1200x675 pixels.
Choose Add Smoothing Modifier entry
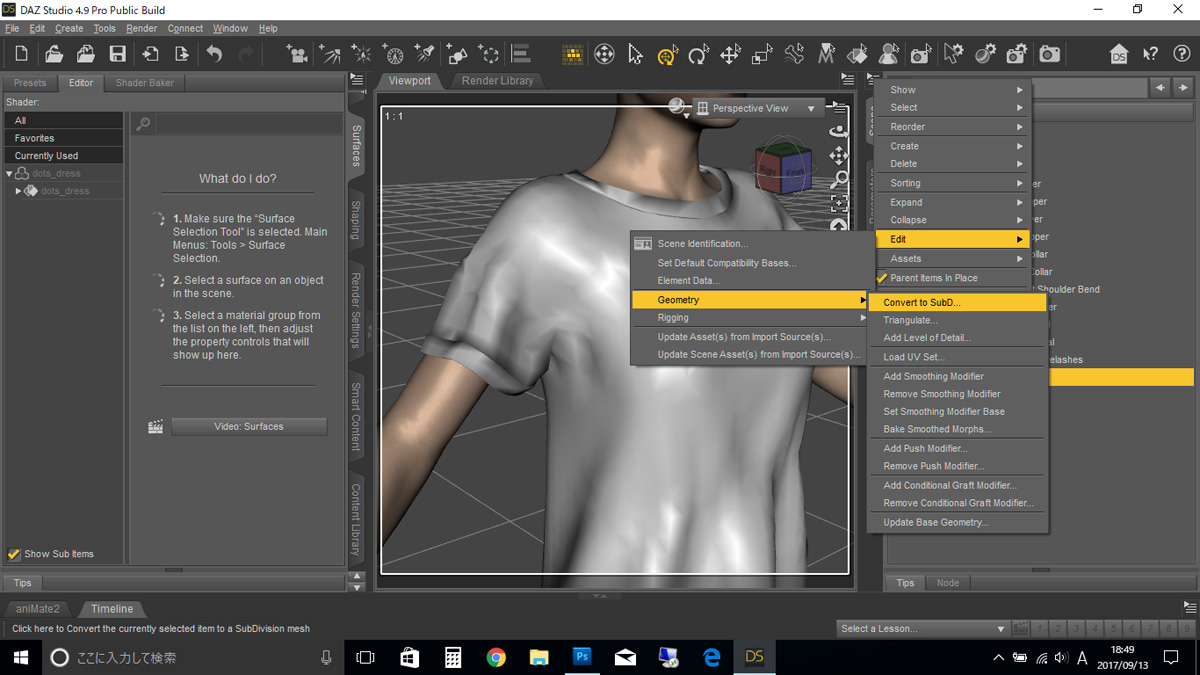tap(957, 376)
